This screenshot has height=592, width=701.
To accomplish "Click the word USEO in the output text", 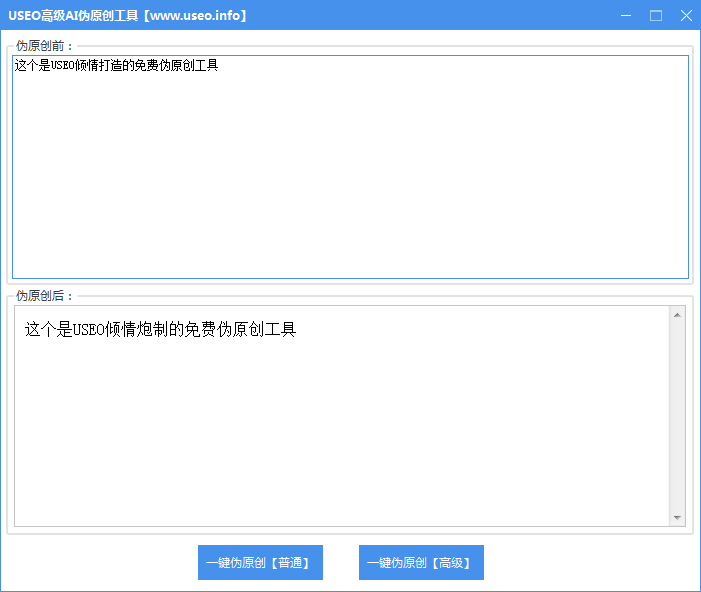I will click(89, 329).
